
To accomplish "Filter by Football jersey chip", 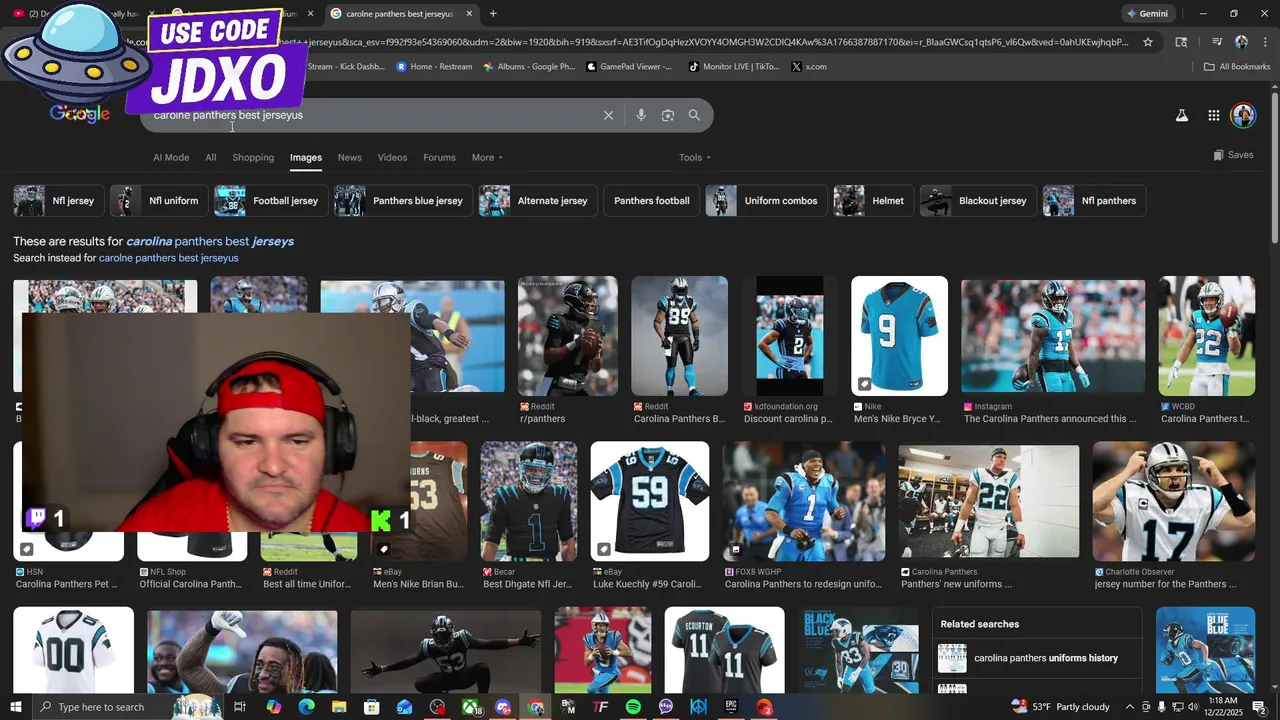I will pos(270,201).
